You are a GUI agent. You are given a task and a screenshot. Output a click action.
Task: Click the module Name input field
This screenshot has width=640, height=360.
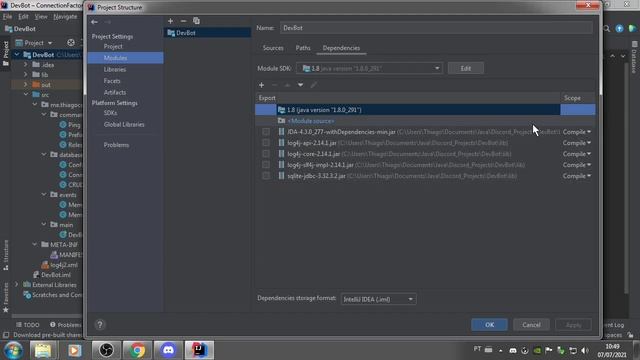point(436,28)
